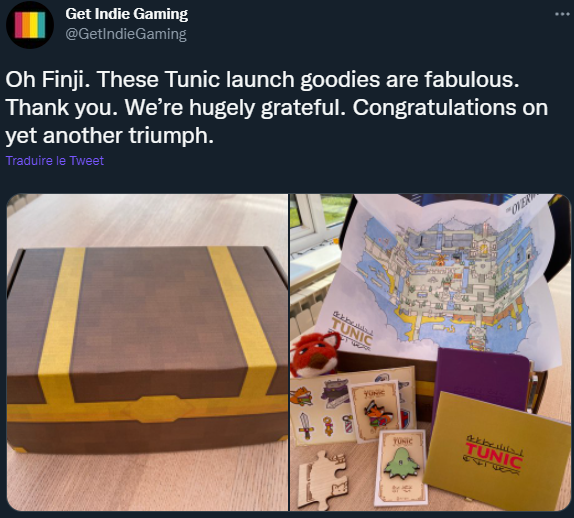Image resolution: width=574 pixels, height=518 pixels.
Task: Click the fox plush in right photo
Action: (314, 355)
